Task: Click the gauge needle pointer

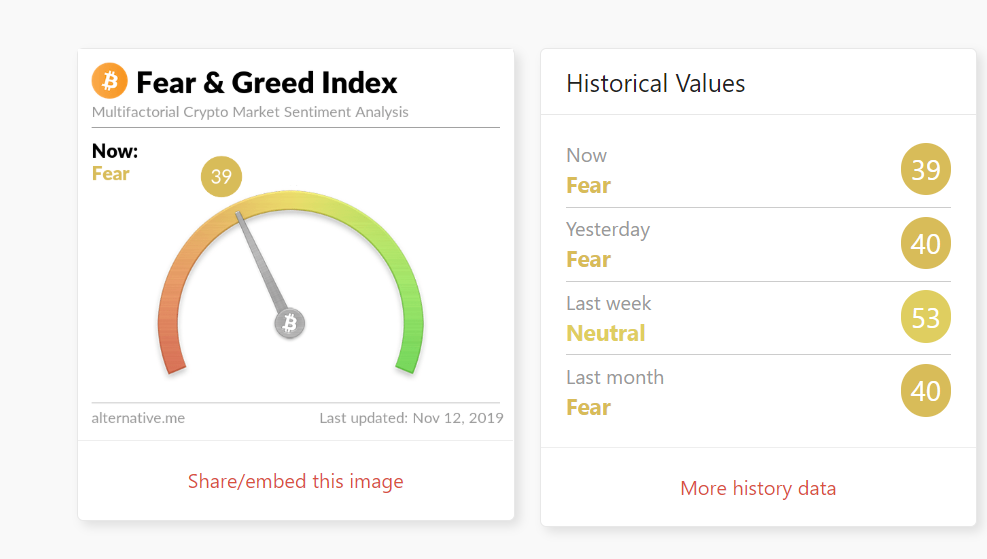Action: click(261, 263)
